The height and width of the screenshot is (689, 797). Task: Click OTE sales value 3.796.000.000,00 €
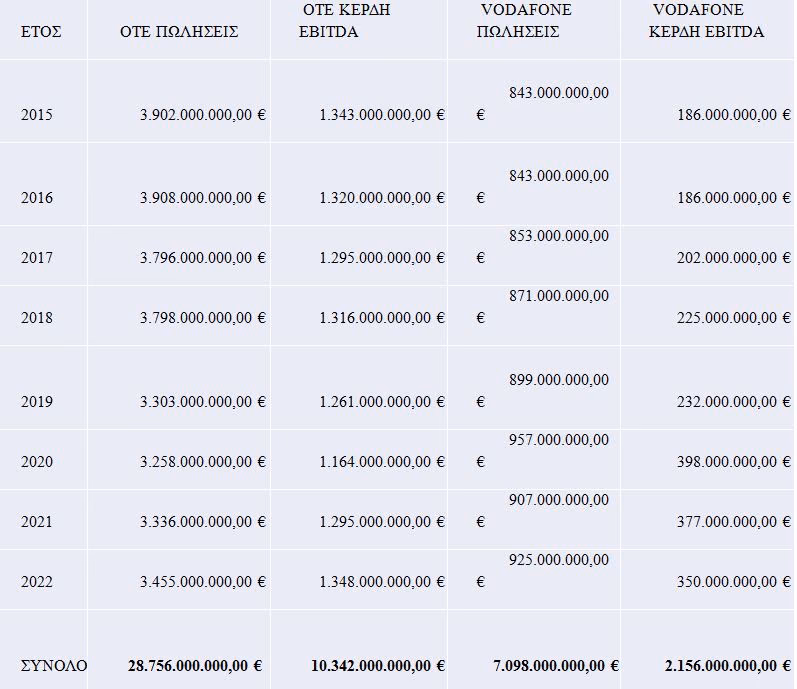pyautogui.click(x=203, y=258)
